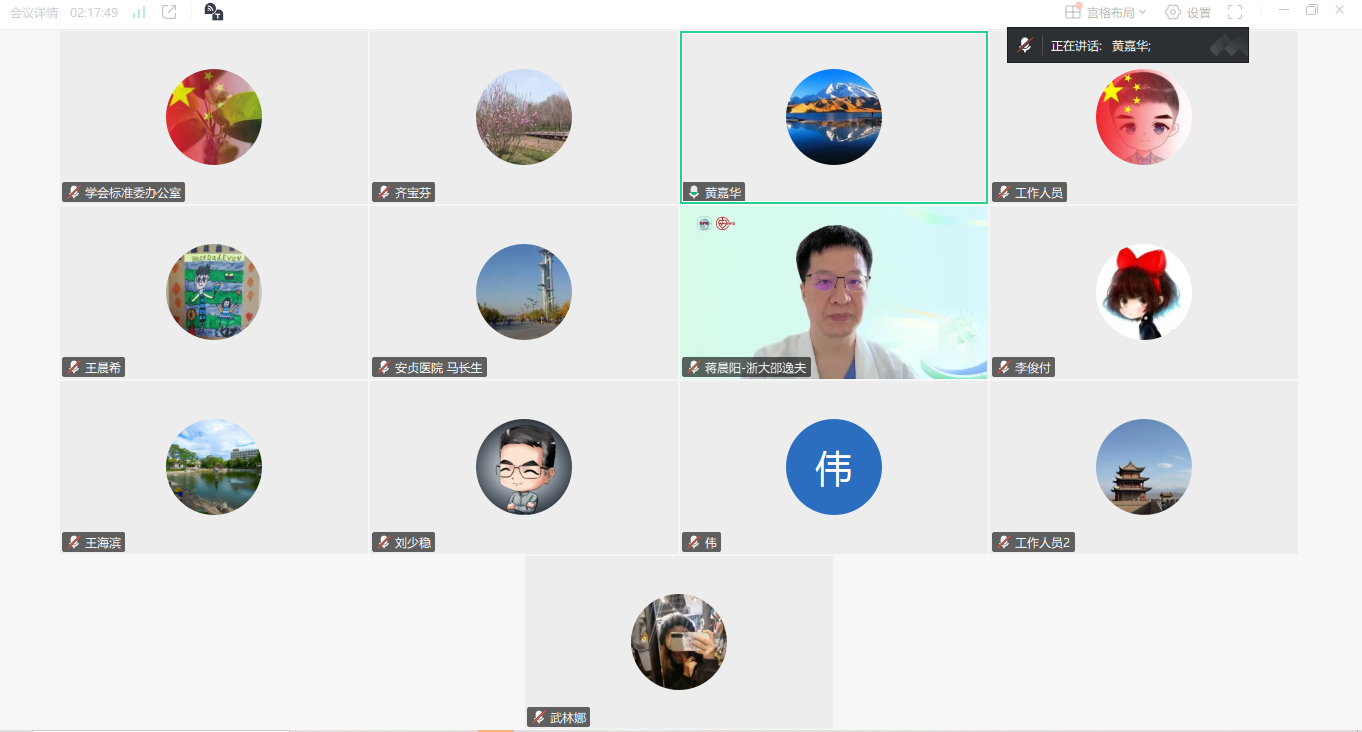Expand the 宫格布局 layout dropdown
Screen dimensions: 1362x732
click(x=1142, y=13)
